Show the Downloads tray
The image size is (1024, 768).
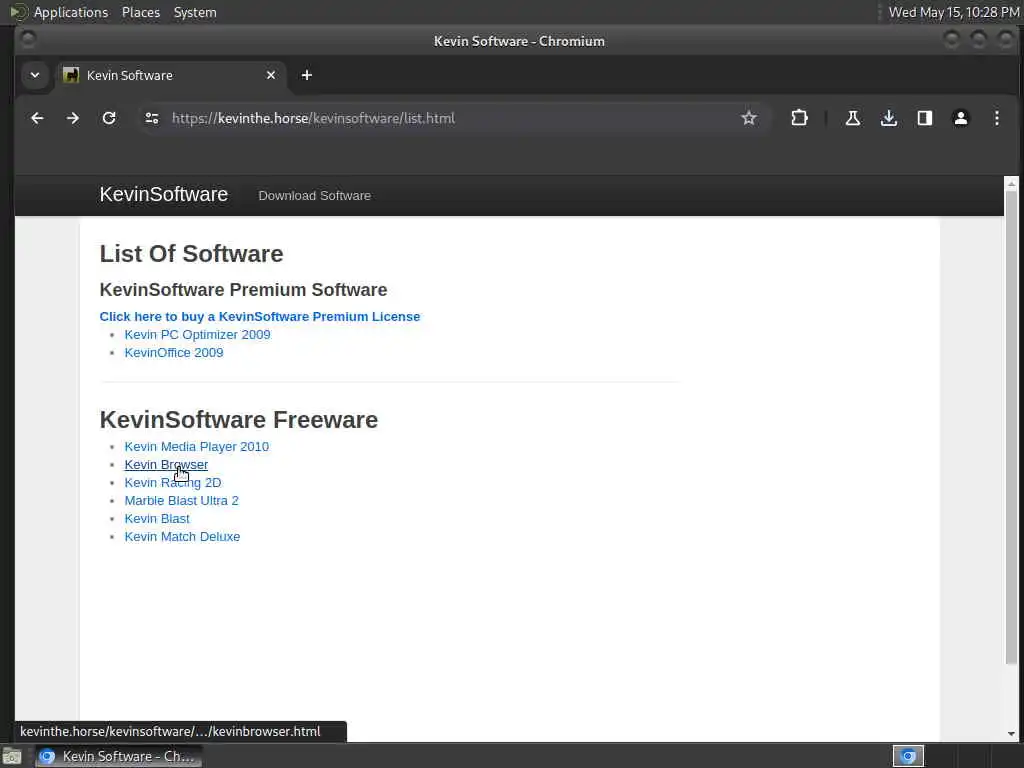point(889,118)
